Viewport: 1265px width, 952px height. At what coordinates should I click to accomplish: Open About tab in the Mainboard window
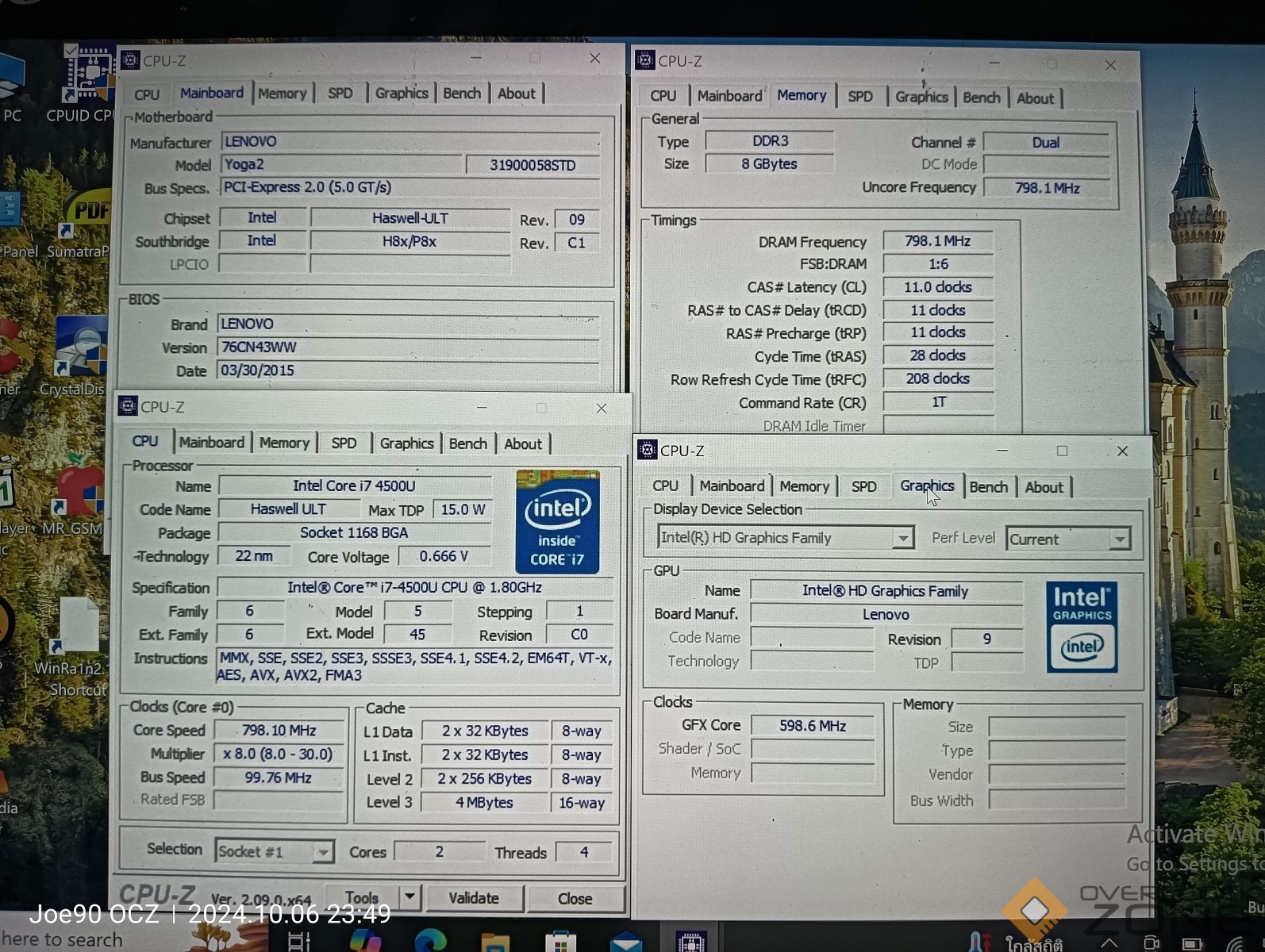point(517,94)
